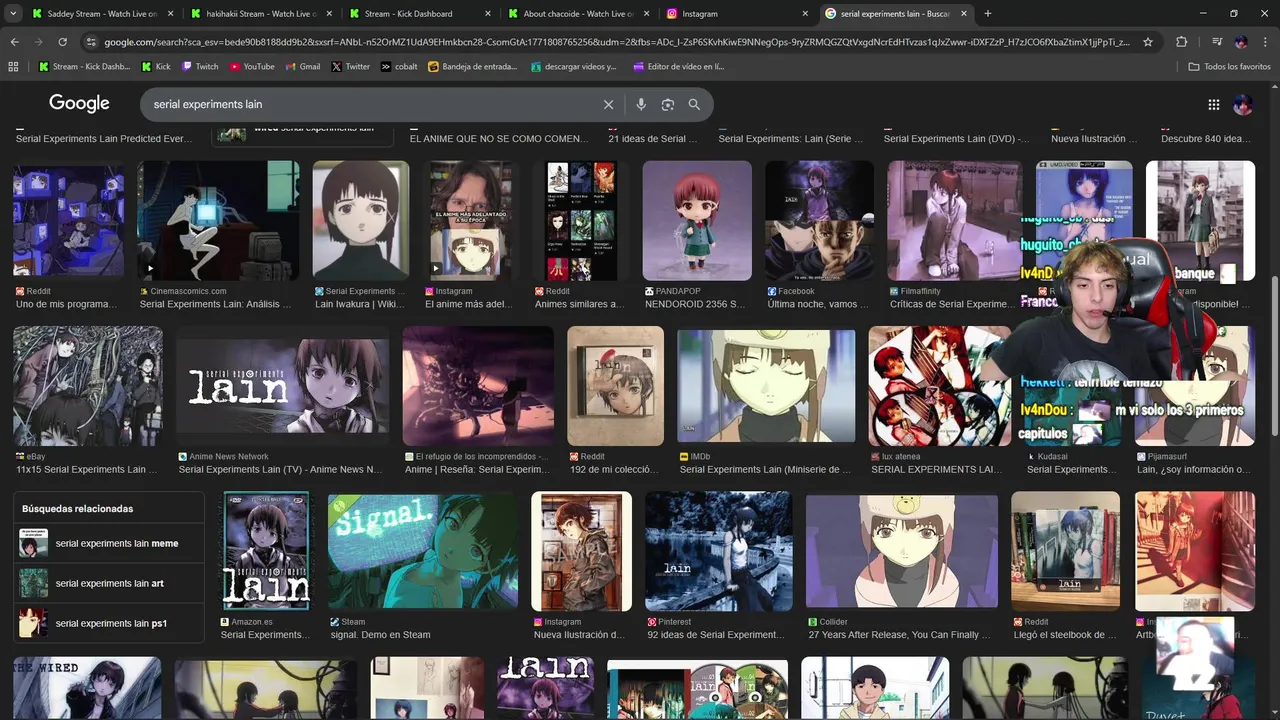The height and width of the screenshot is (720, 1280).
Task: Open Amazon.es Lain DVD cover image
Action: tap(265, 551)
